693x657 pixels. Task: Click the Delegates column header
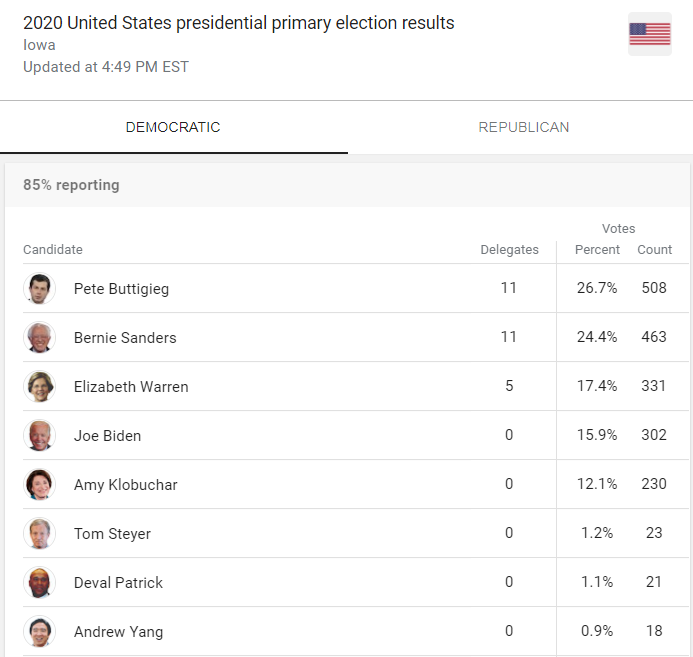point(509,250)
